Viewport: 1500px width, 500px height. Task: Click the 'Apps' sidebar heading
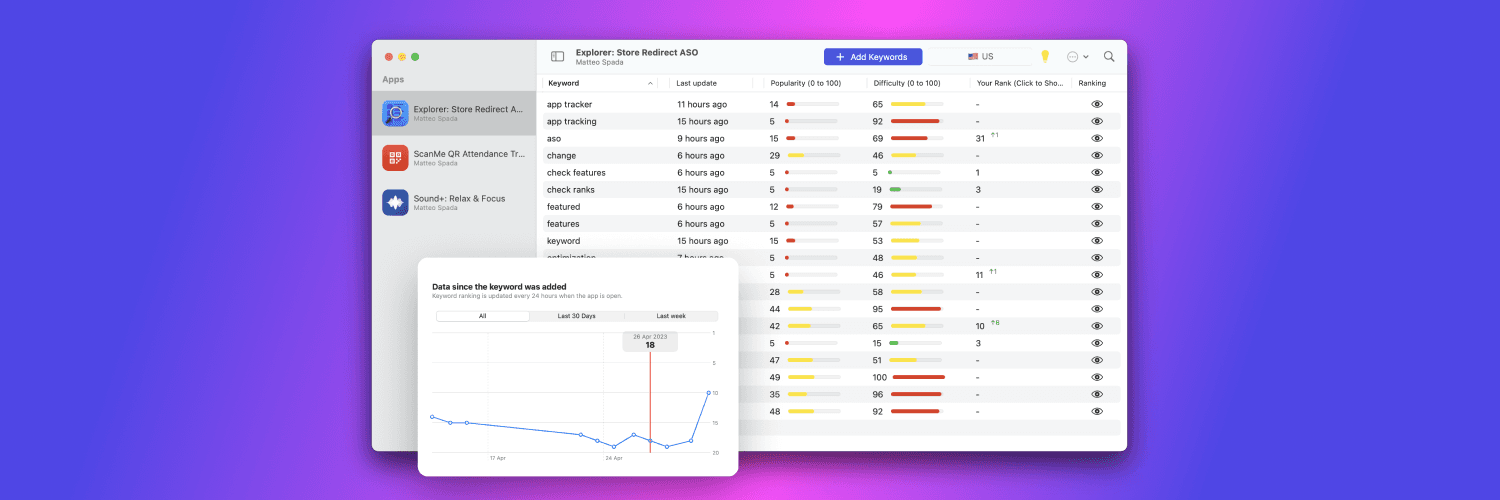click(x=392, y=79)
